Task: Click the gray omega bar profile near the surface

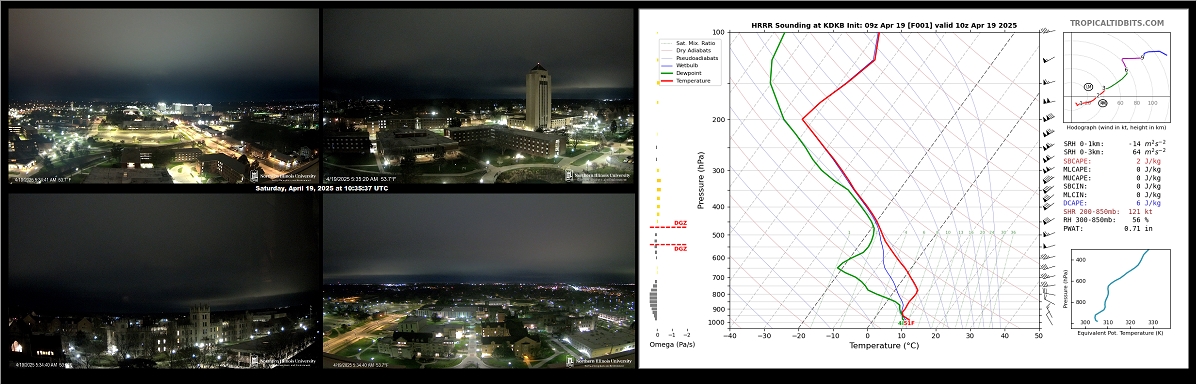Action: 653,301
